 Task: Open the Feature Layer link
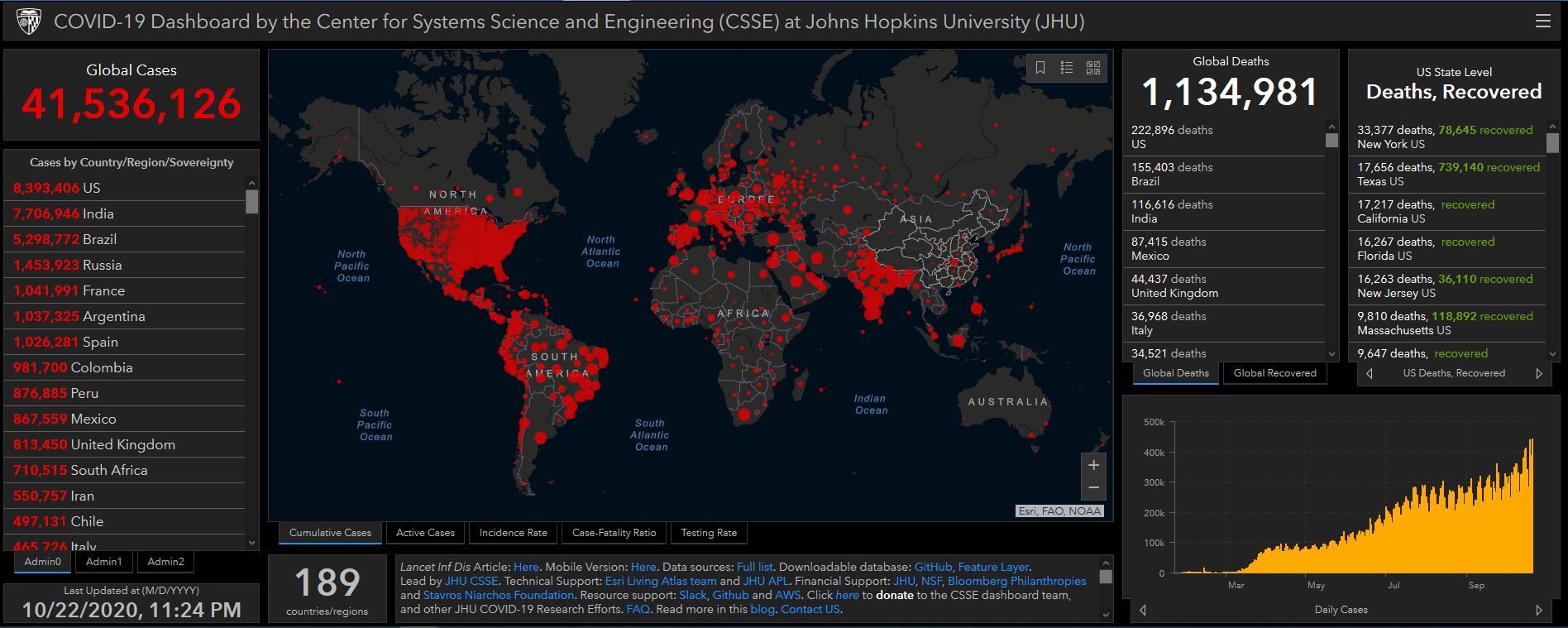tap(993, 568)
